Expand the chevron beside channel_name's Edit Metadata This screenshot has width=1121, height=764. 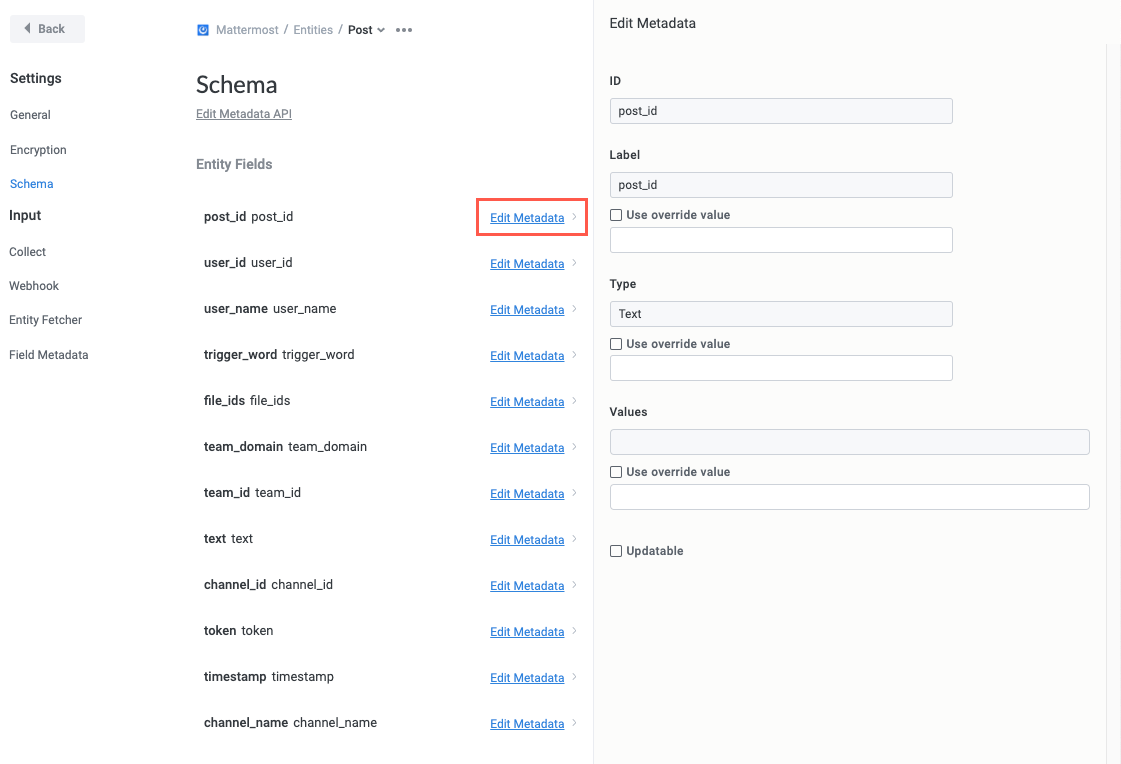pos(572,723)
